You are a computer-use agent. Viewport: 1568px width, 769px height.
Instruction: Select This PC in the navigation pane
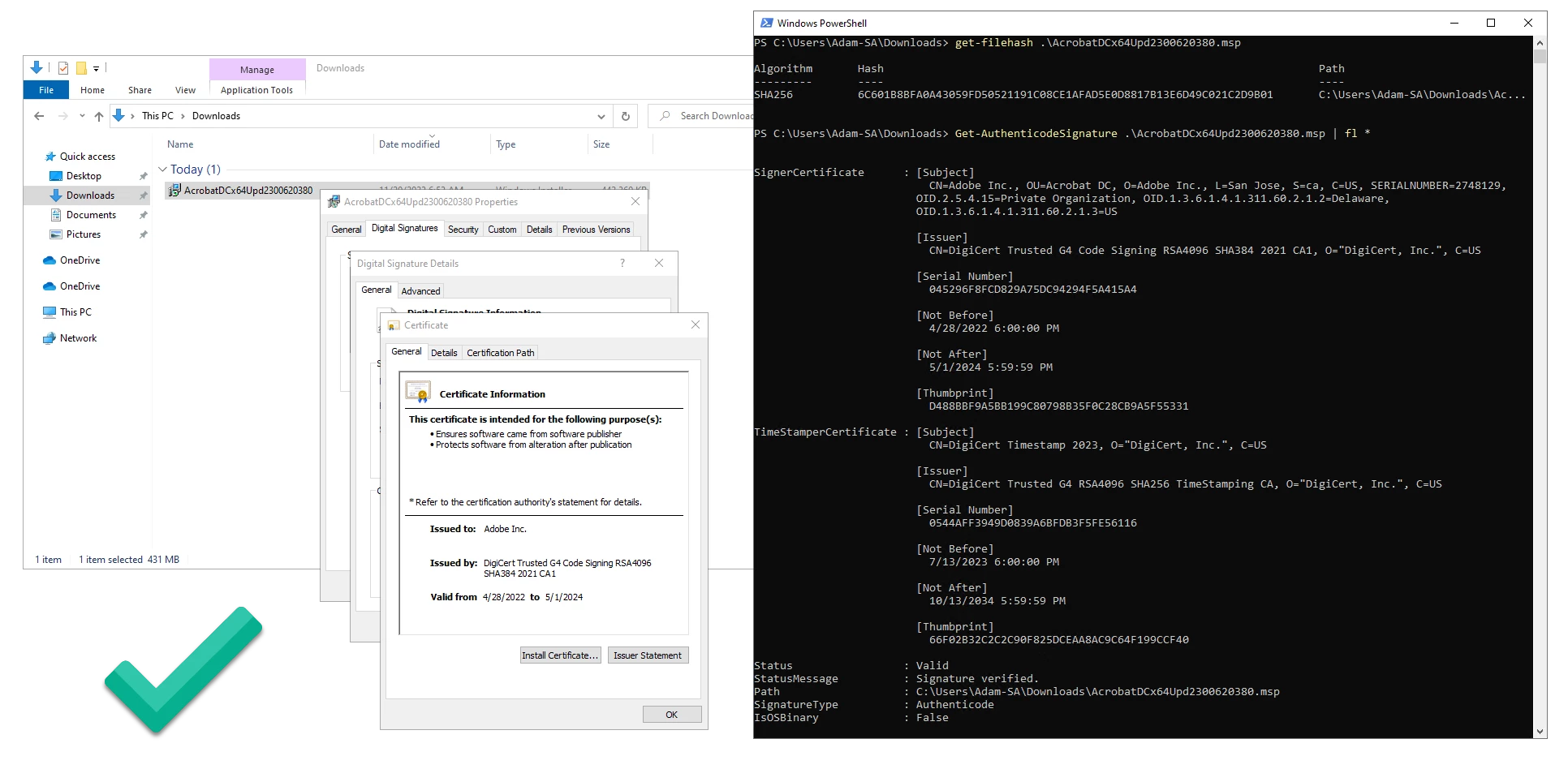[x=75, y=312]
